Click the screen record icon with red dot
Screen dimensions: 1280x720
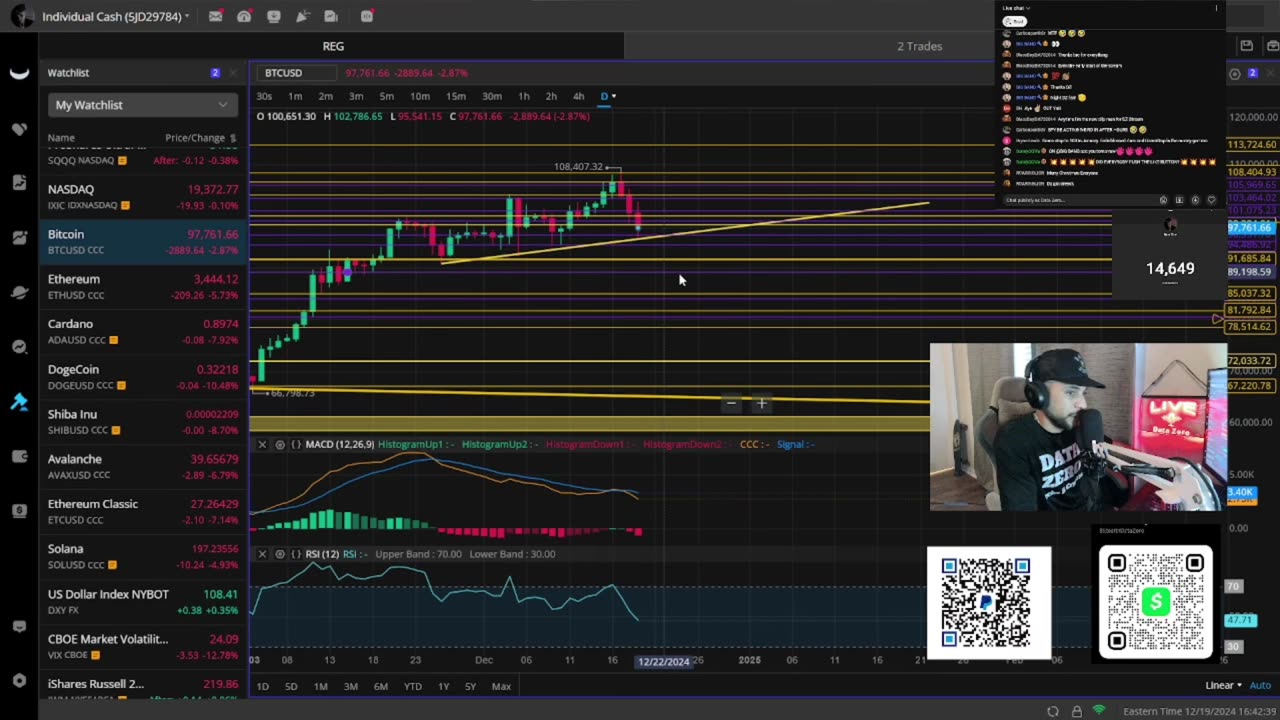click(x=367, y=16)
